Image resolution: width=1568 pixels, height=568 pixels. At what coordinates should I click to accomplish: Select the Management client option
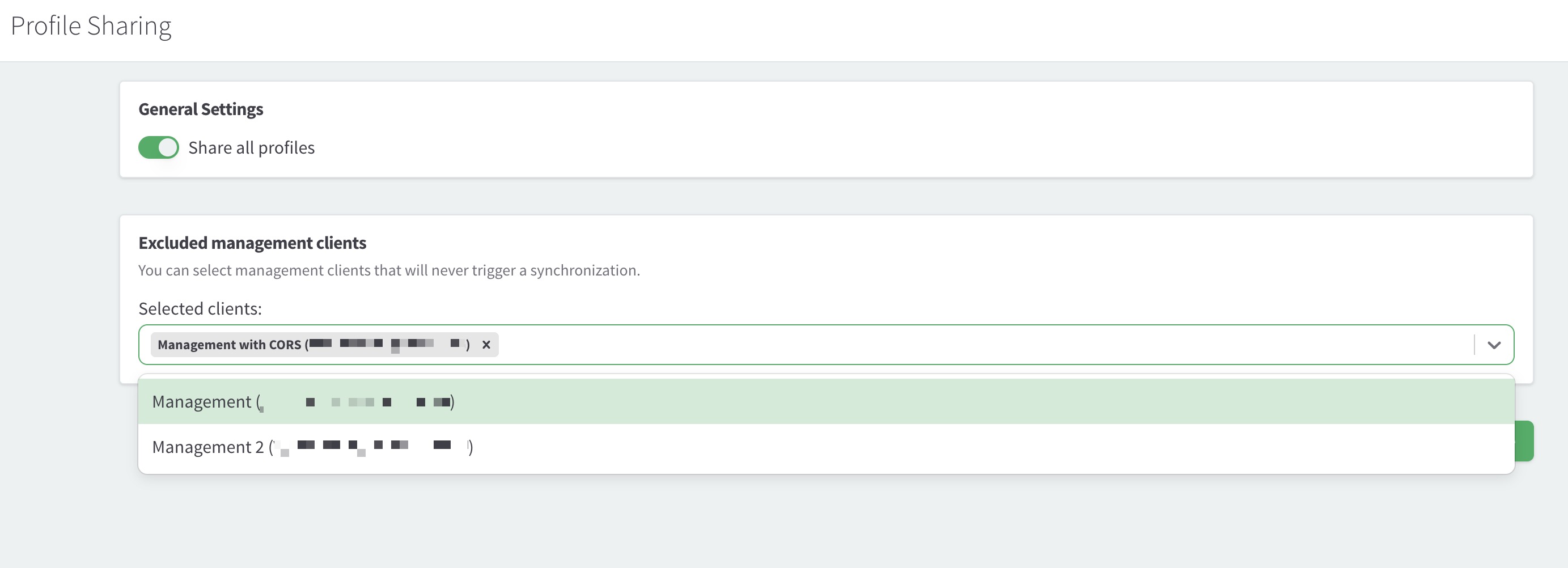click(x=201, y=402)
